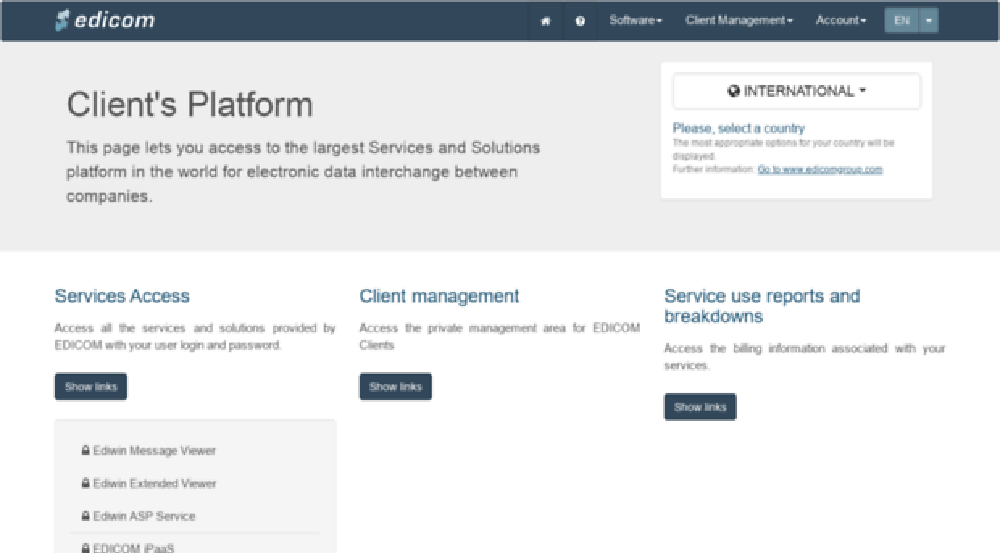Open the Account dropdown menu
This screenshot has width=1000, height=553.
coord(840,21)
